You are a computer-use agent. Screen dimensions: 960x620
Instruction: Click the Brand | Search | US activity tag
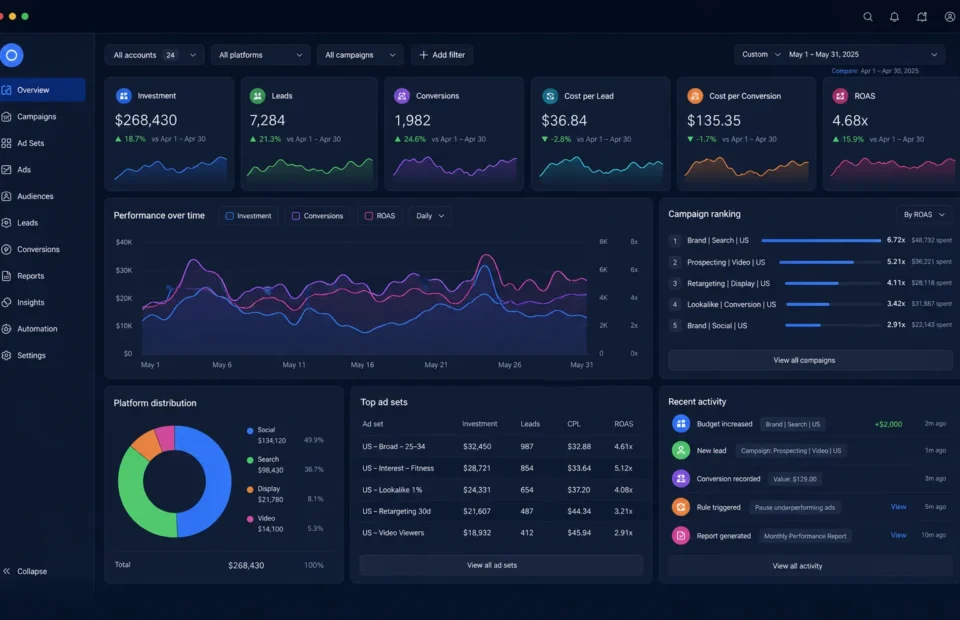point(792,424)
